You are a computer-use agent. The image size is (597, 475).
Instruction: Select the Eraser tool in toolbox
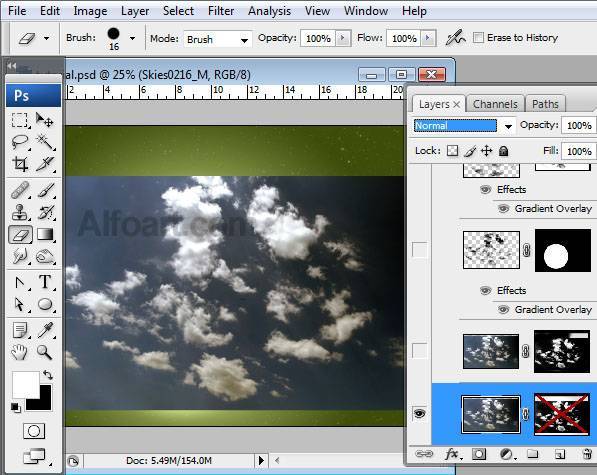click(21, 234)
